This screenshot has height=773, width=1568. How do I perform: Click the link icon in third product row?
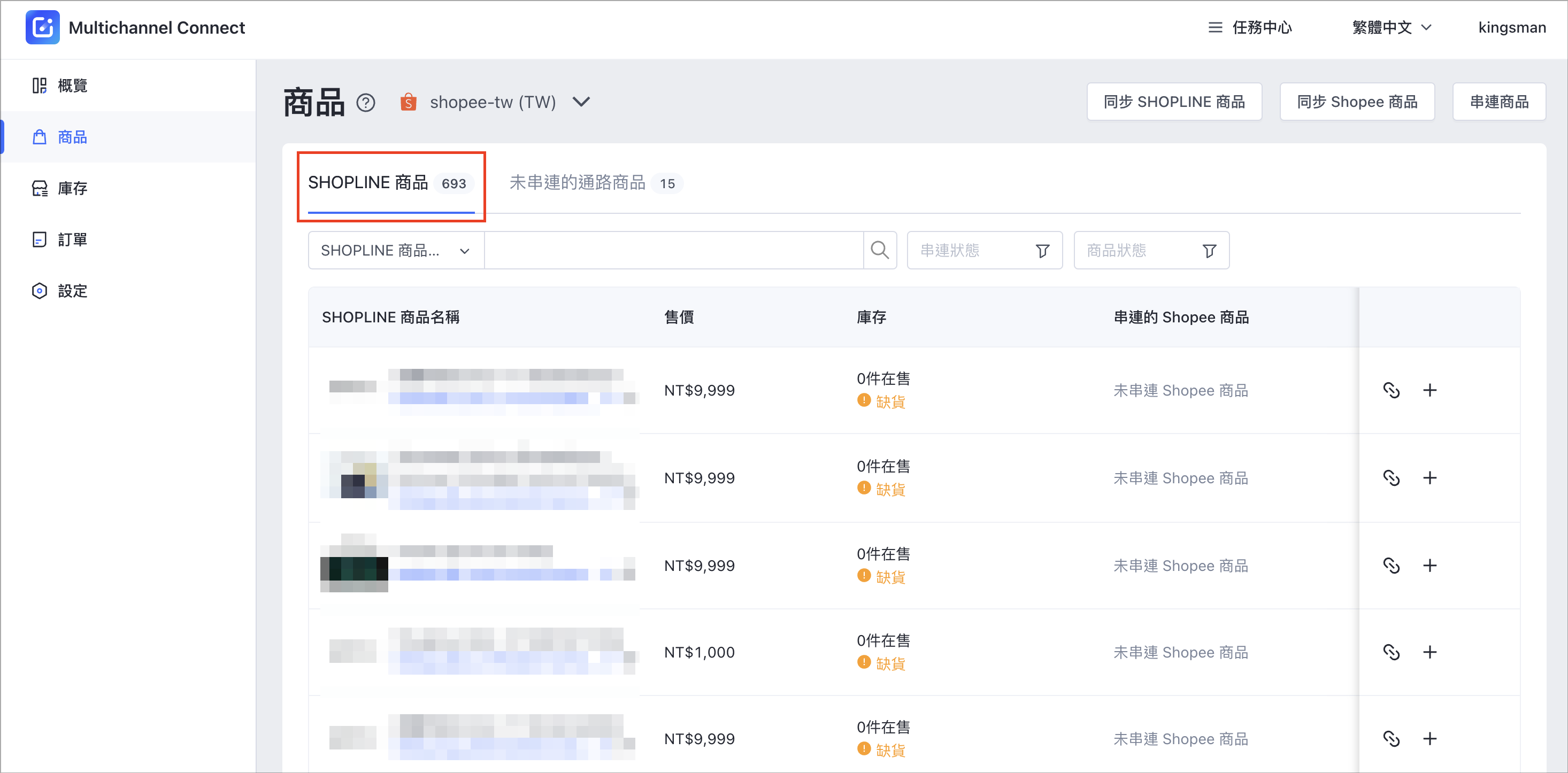(x=1392, y=566)
